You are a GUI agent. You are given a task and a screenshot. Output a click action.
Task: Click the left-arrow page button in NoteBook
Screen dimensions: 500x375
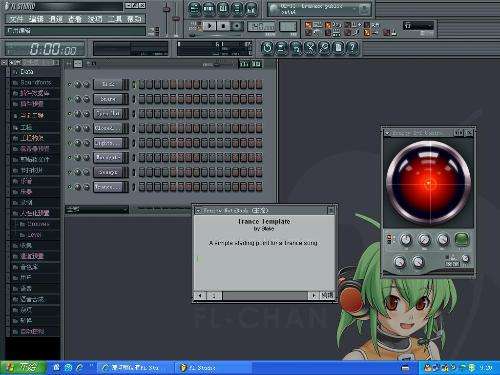200,295
